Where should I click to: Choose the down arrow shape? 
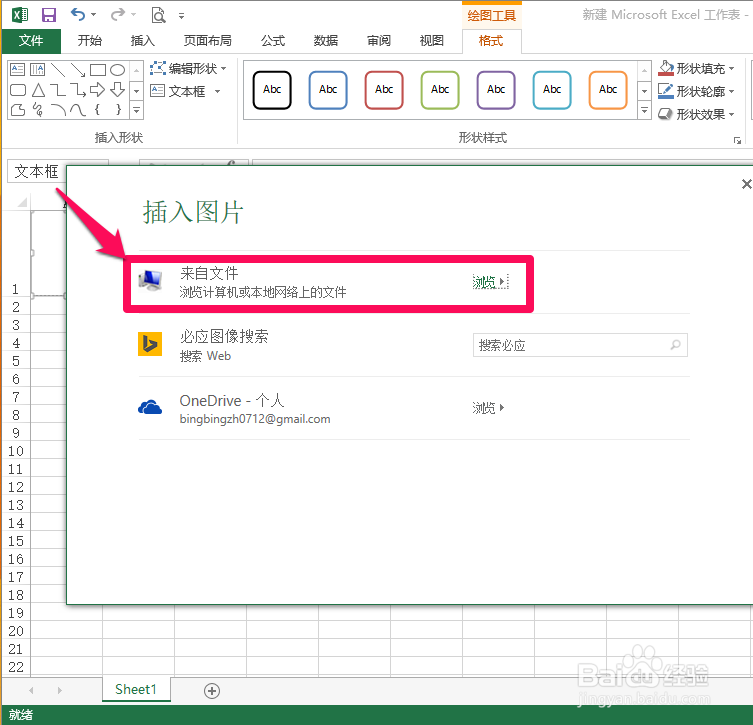tap(118, 90)
